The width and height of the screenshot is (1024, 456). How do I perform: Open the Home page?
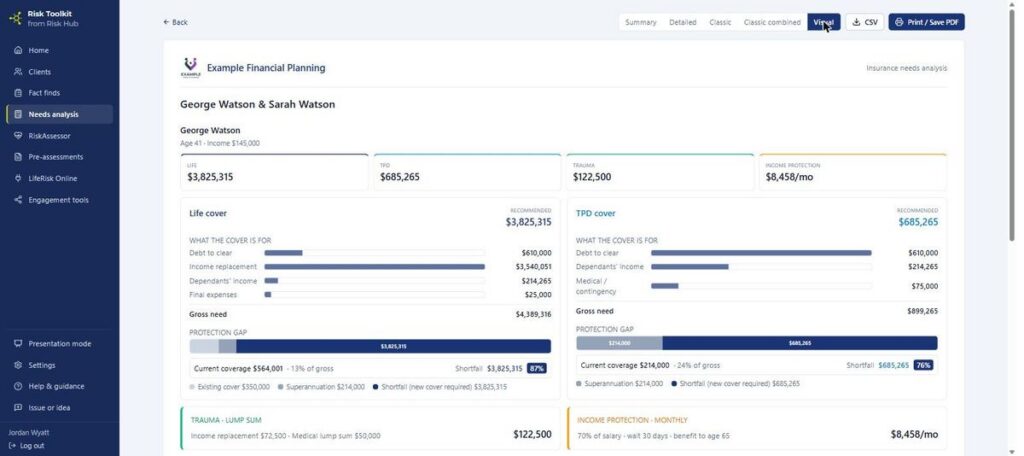(x=59, y=50)
